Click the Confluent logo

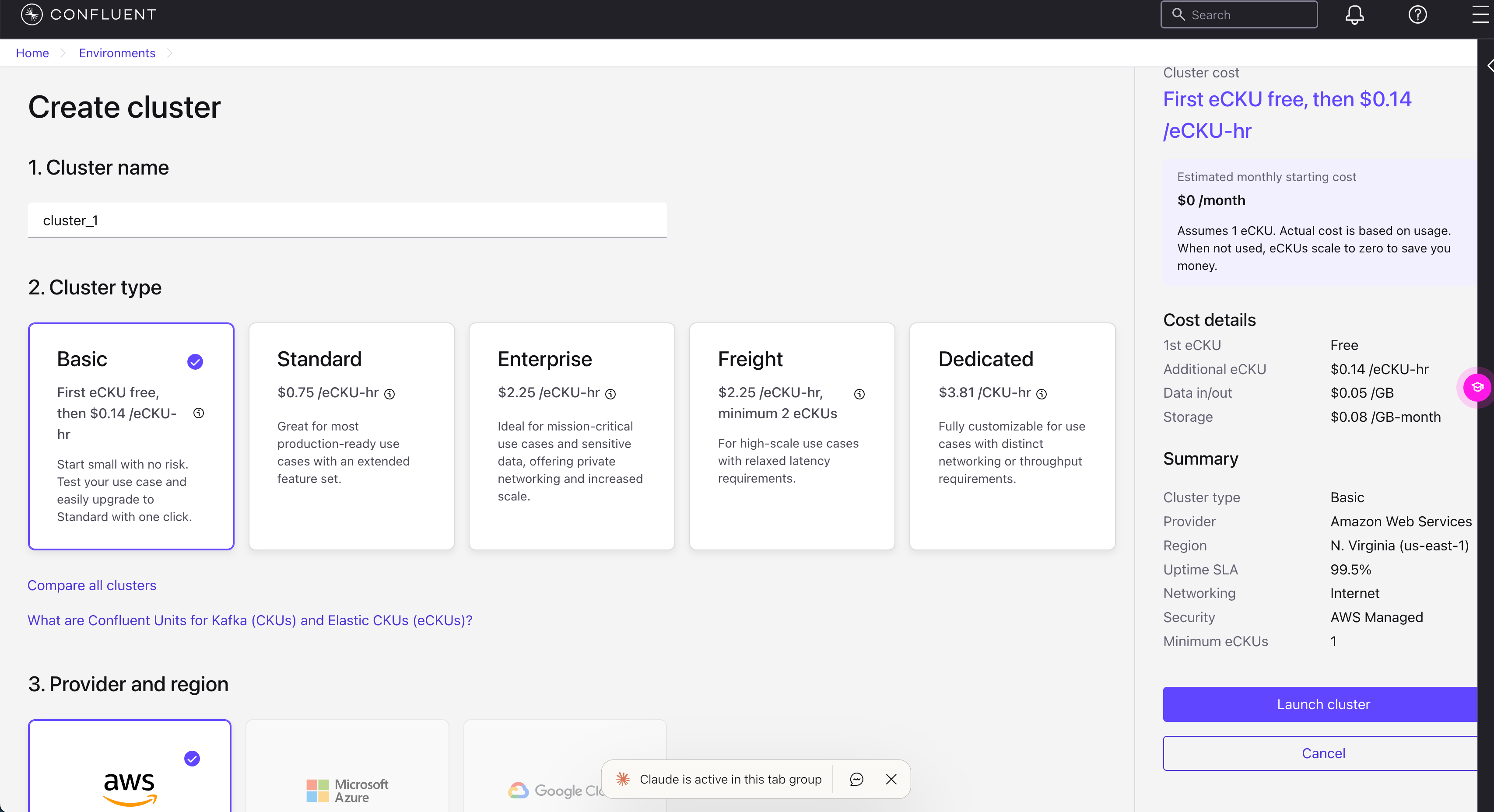click(87, 14)
